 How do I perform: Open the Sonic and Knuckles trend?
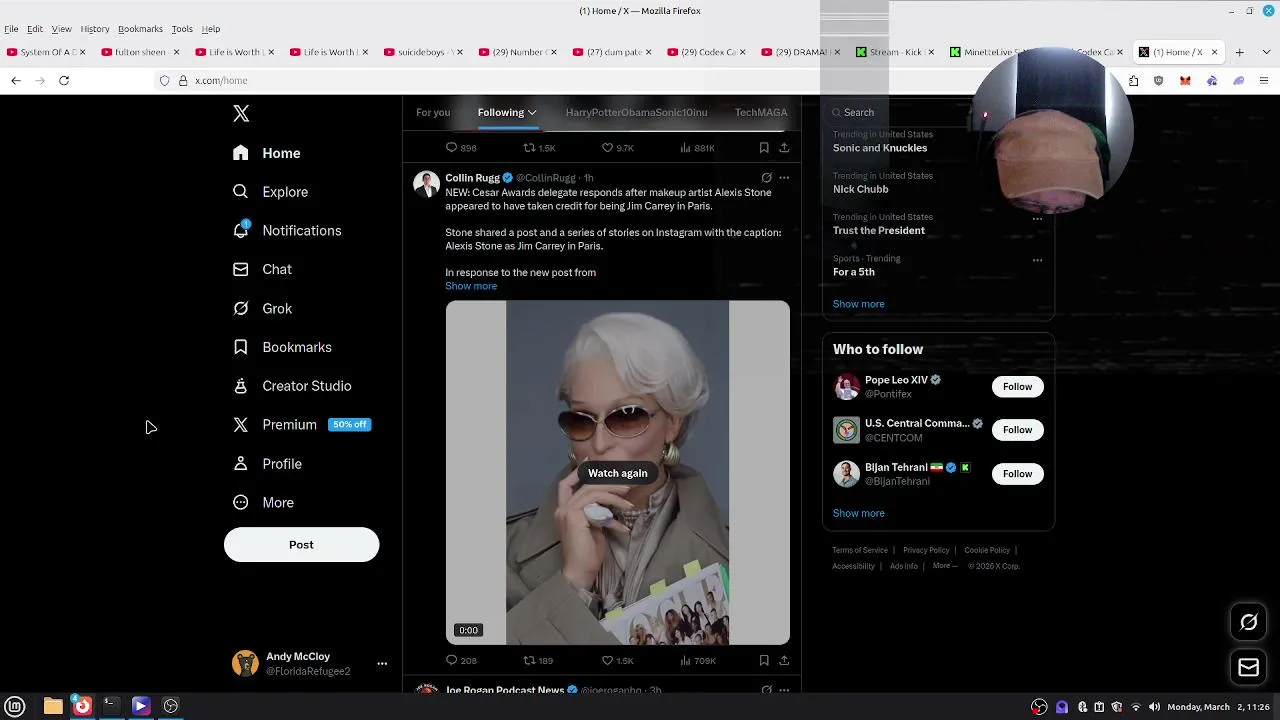880,148
